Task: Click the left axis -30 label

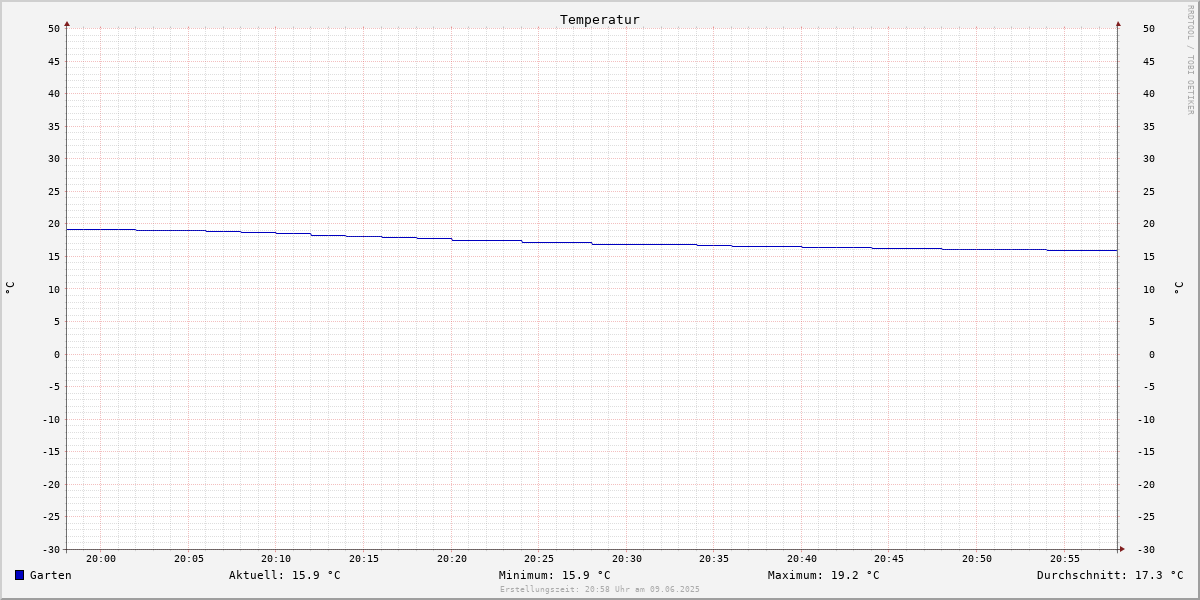Action: [51, 550]
